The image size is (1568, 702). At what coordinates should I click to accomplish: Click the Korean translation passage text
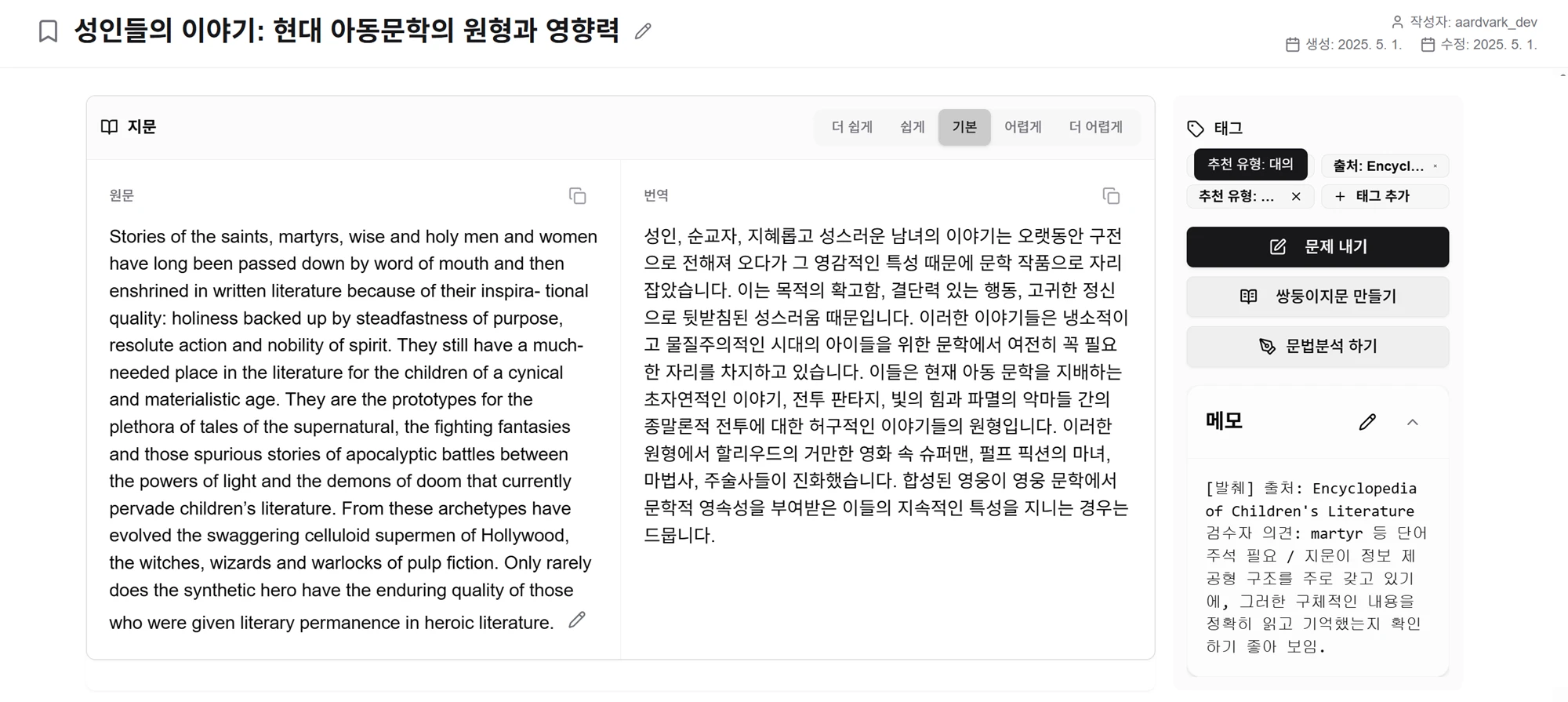tap(886, 385)
